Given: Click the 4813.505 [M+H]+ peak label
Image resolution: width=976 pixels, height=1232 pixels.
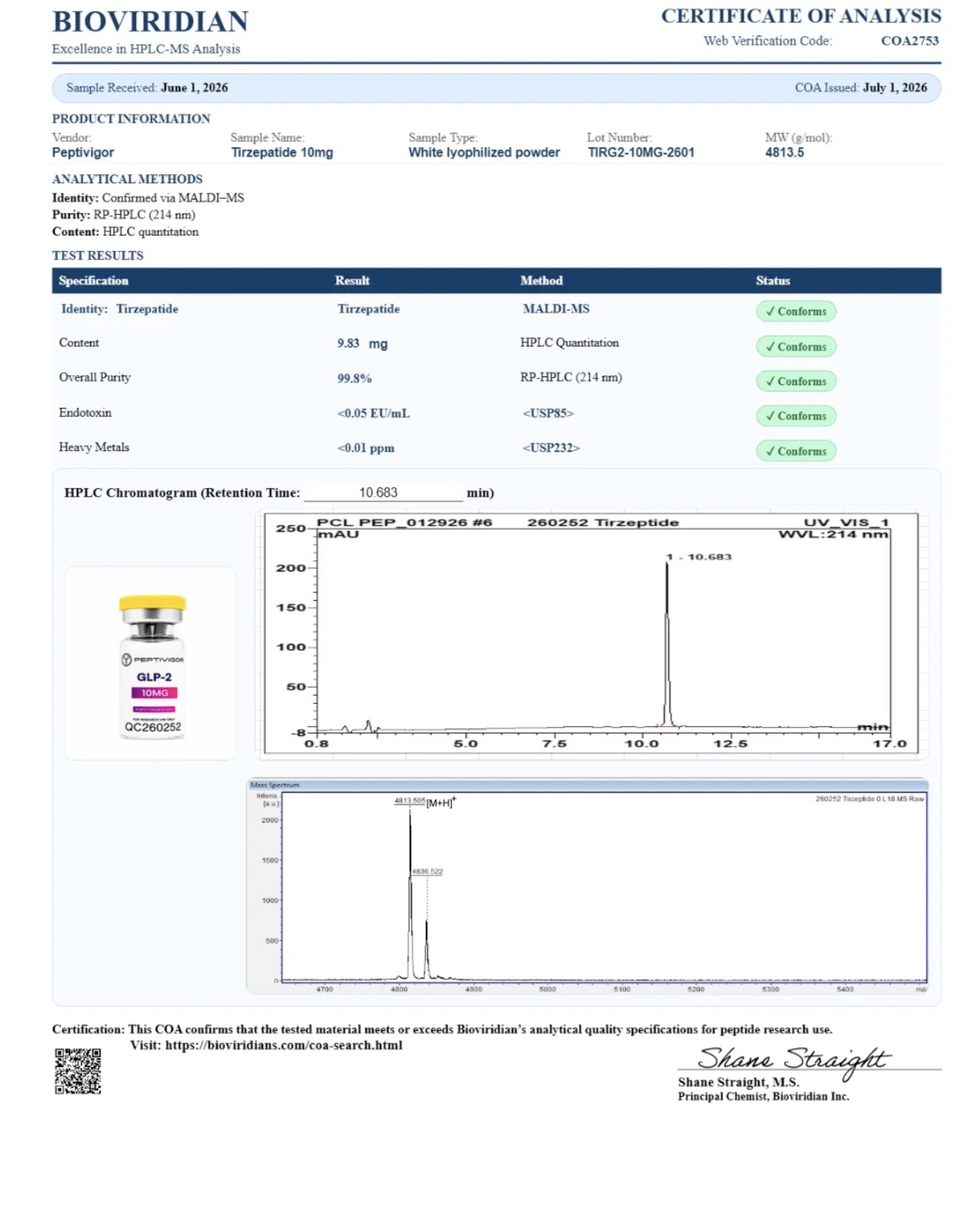Looking at the screenshot, I should pos(425,801).
